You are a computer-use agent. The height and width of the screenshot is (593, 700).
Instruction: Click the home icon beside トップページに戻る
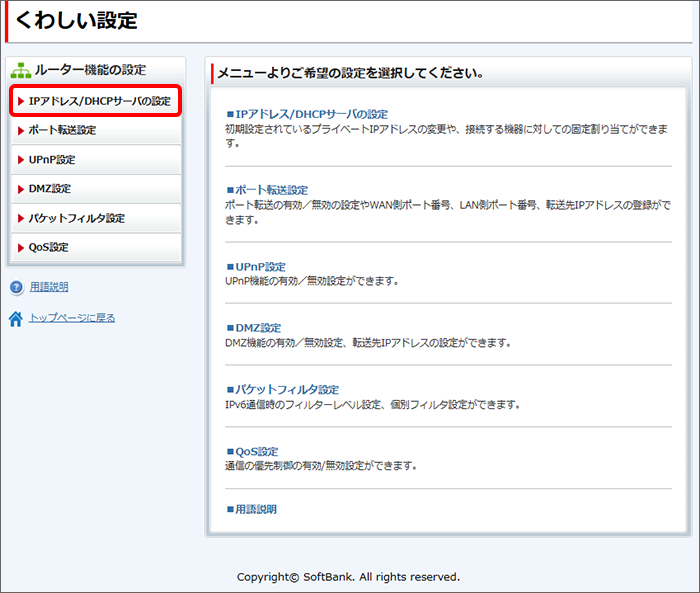coord(16,318)
